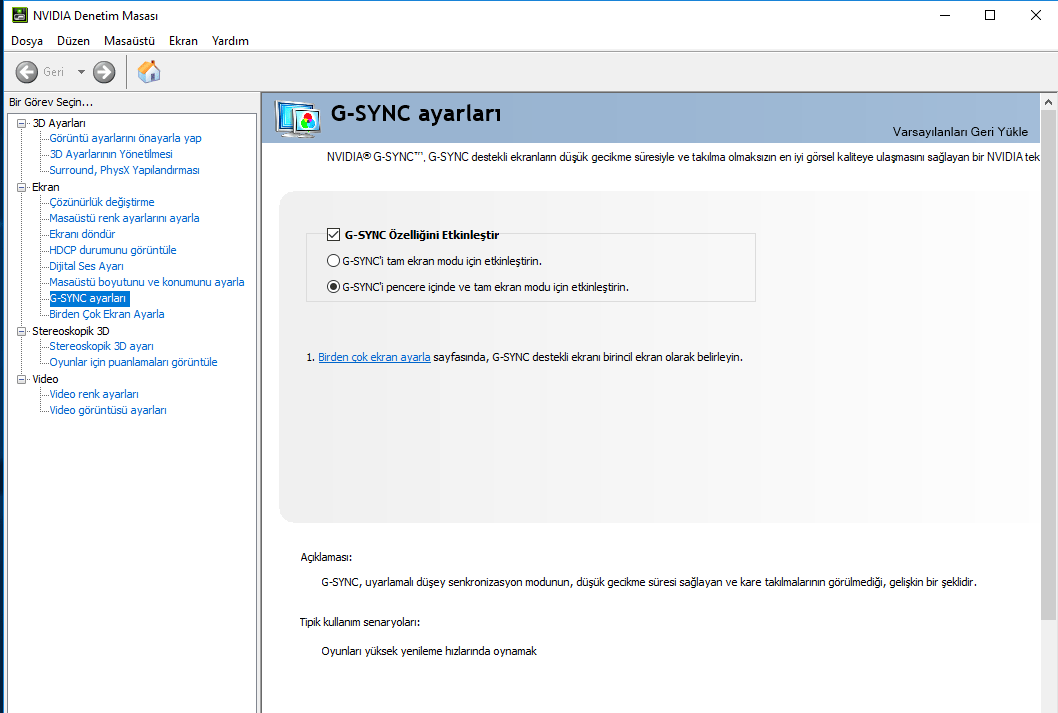Screen dimensions: 1058x713
Task: Open the Ekran menu
Action: point(184,41)
